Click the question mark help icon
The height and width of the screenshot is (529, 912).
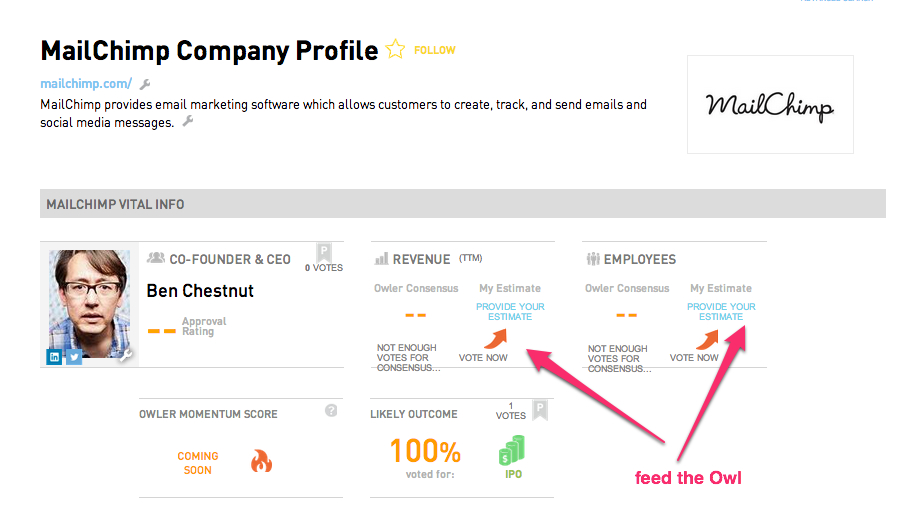point(331,410)
